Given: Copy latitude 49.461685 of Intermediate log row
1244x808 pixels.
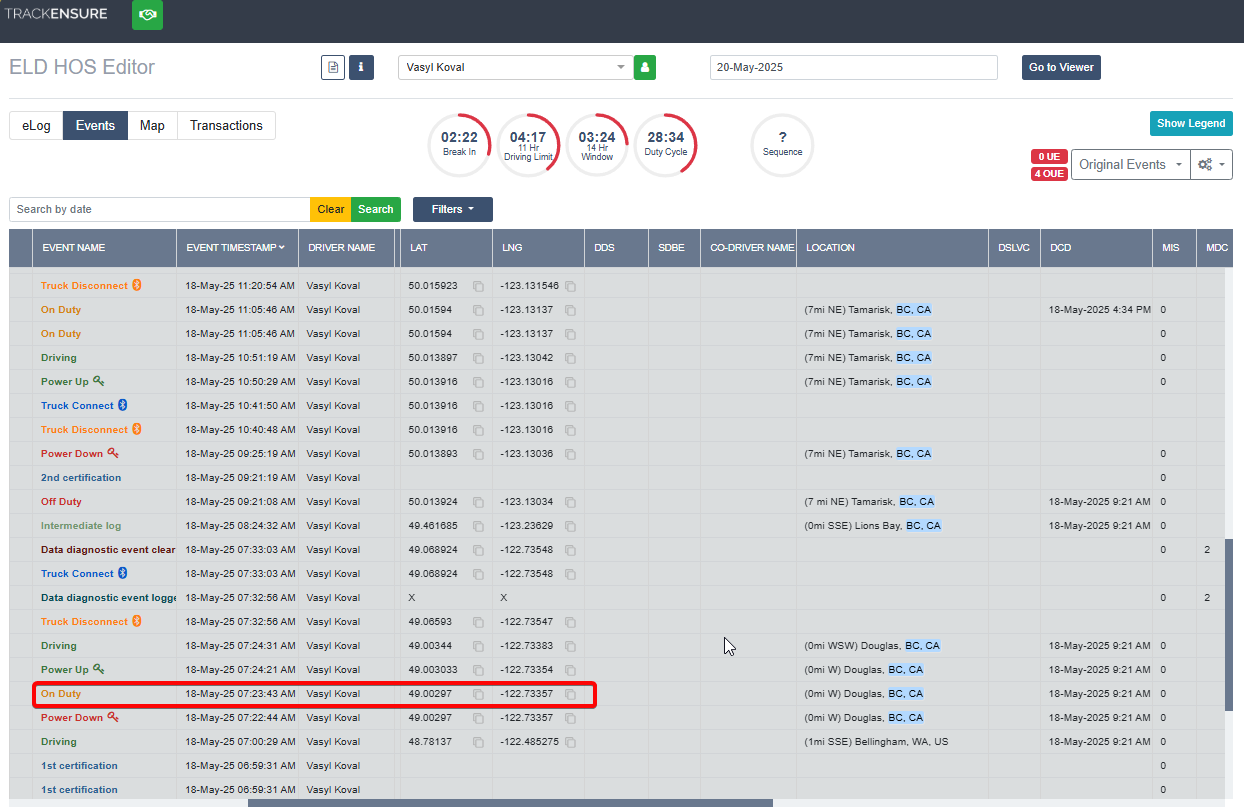Looking at the screenshot, I should click(x=478, y=526).
